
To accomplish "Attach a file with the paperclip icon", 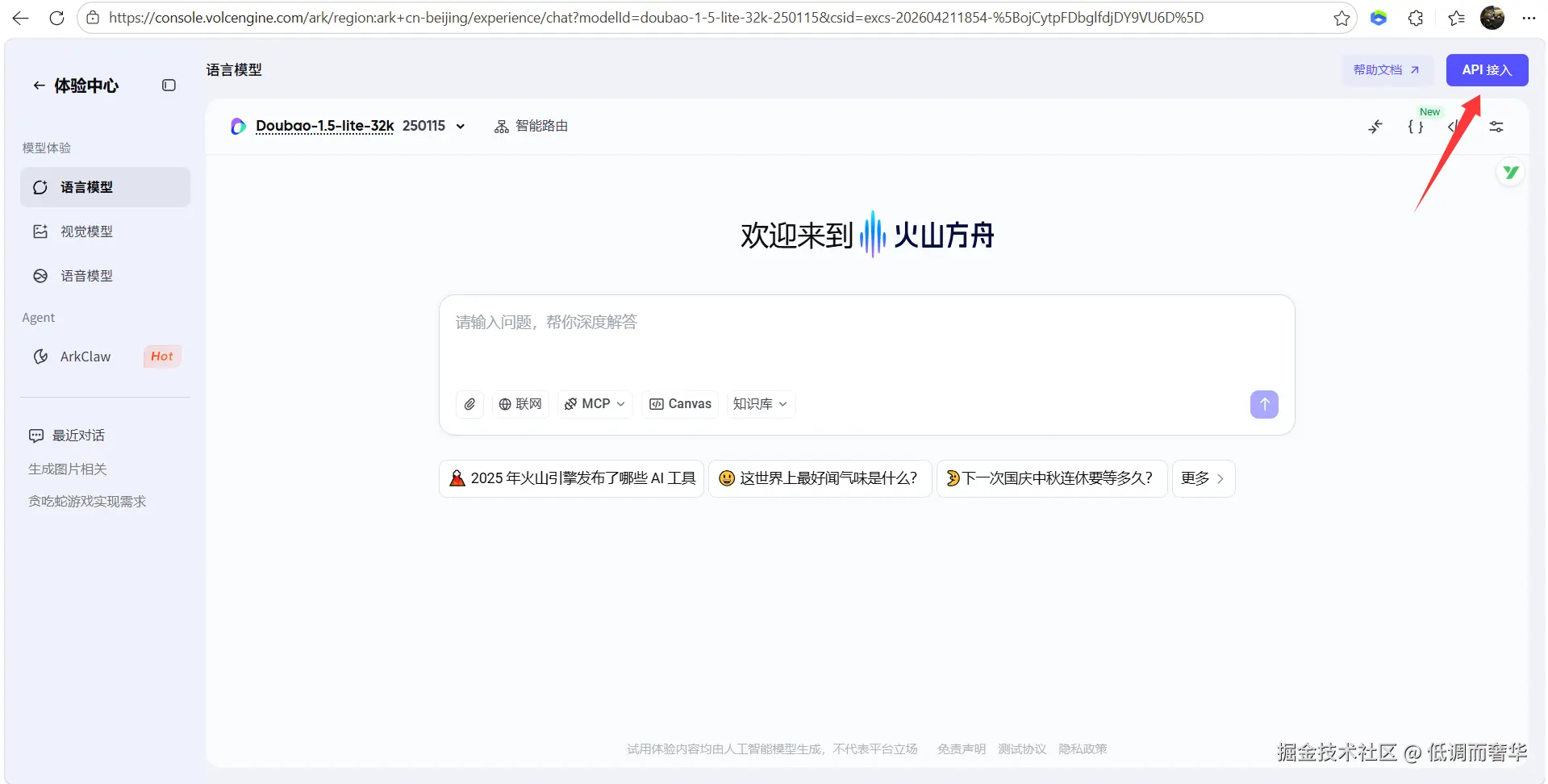I will [469, 404].
